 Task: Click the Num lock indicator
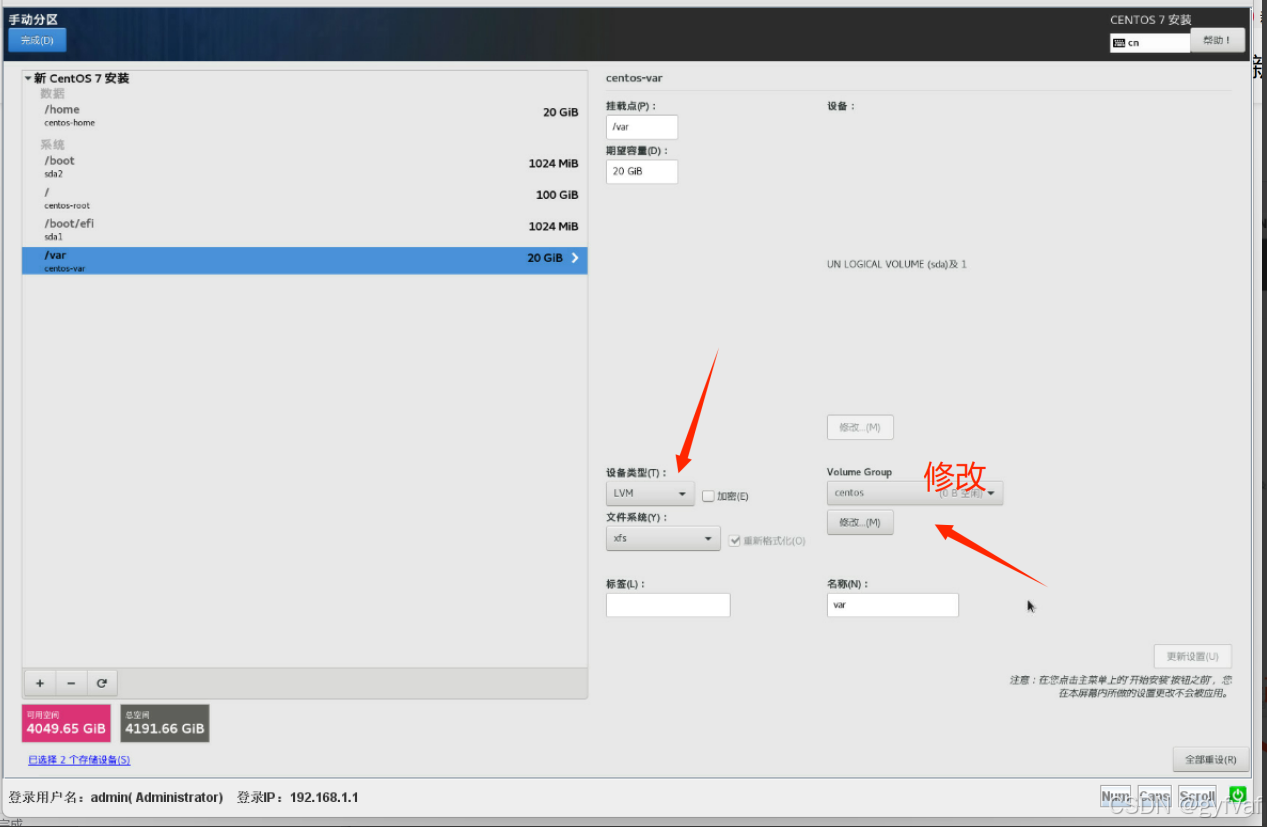[1115, 796]
